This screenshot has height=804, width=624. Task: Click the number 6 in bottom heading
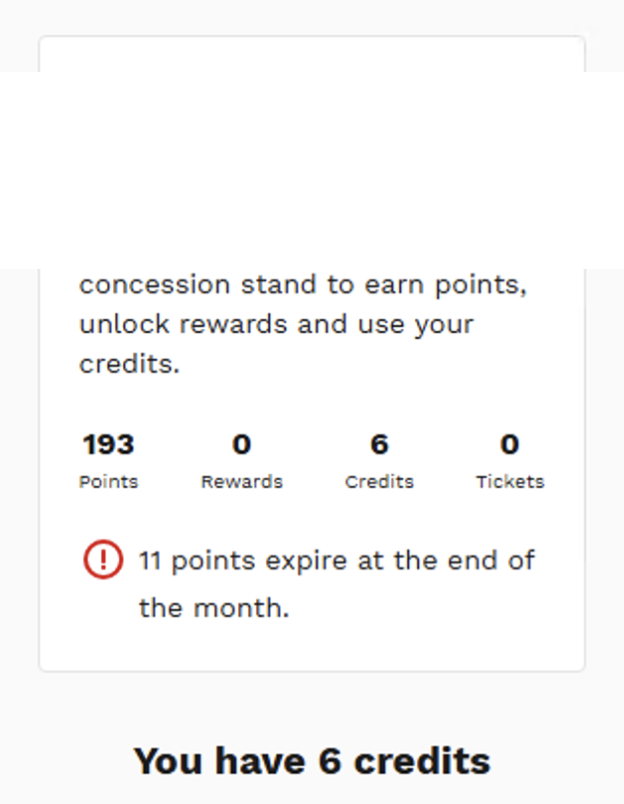coord(330,761)
